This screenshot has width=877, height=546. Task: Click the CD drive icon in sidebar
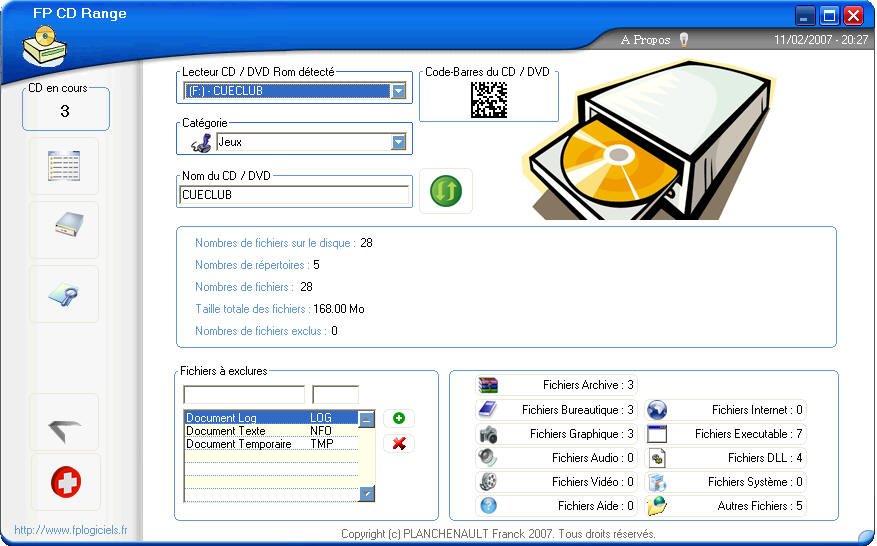point(65,230)
